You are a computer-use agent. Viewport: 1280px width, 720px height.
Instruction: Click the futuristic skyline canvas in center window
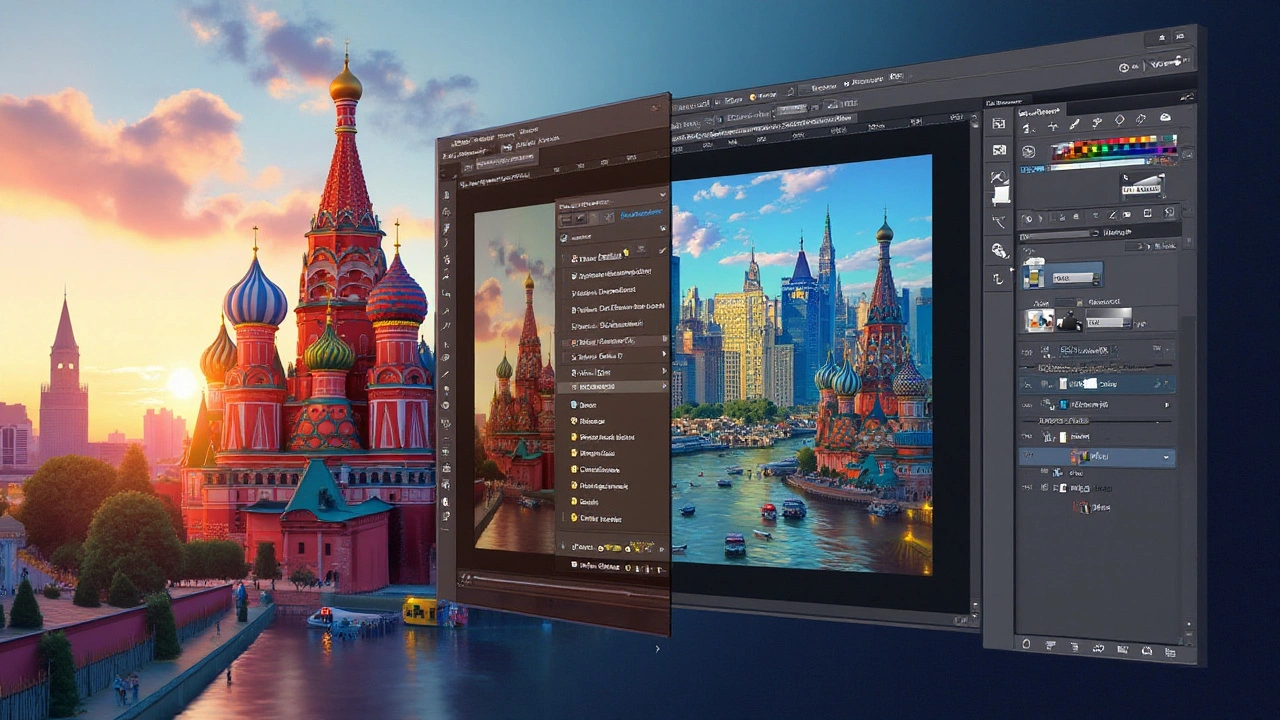(x=802, y=365)
